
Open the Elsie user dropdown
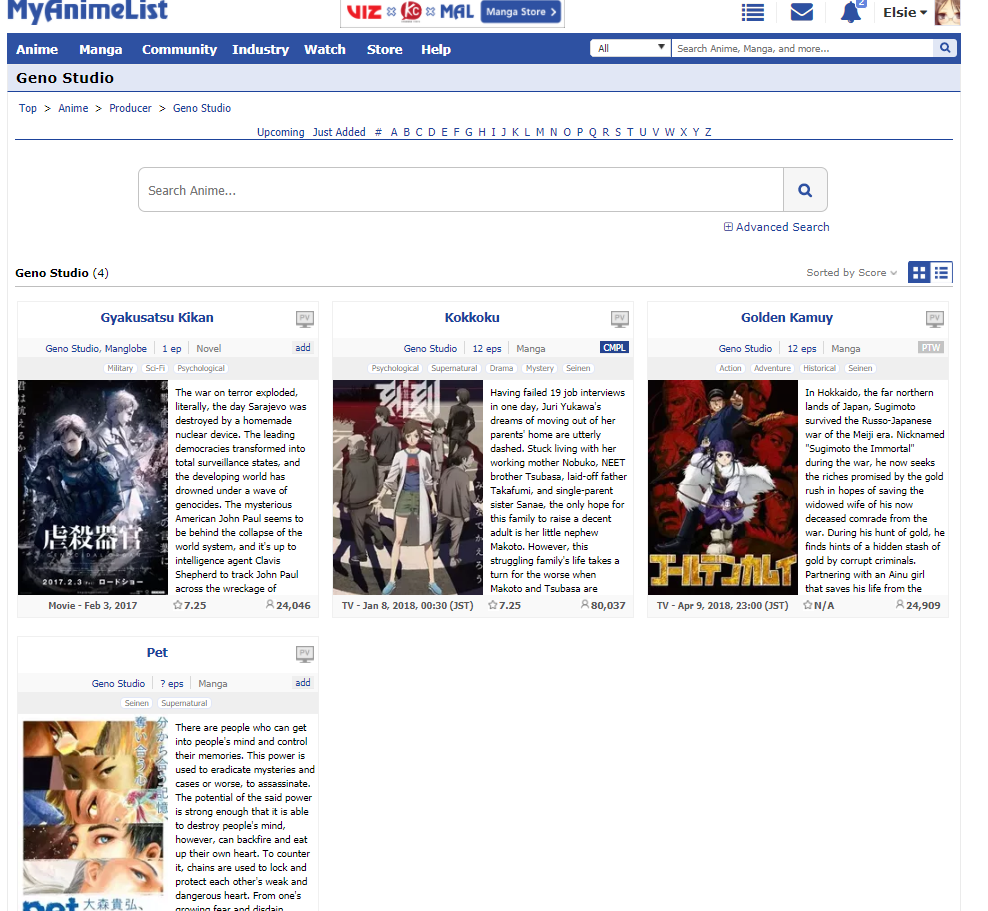tap(905, 13)
